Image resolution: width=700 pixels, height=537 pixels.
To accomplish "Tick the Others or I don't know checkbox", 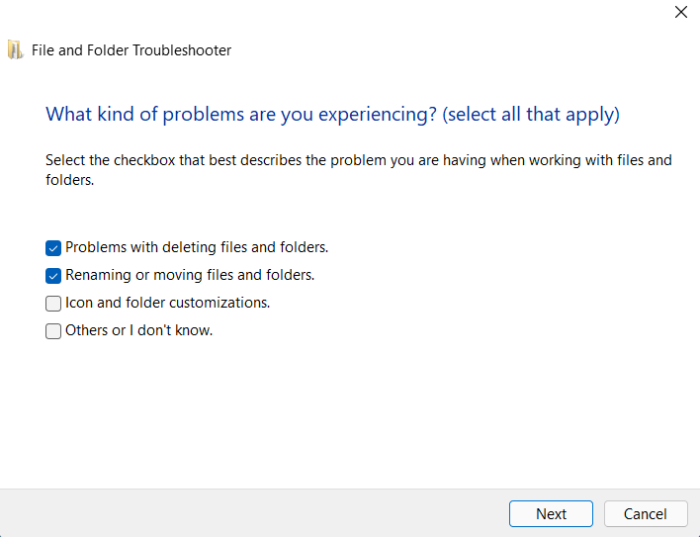I will point(54,331).
